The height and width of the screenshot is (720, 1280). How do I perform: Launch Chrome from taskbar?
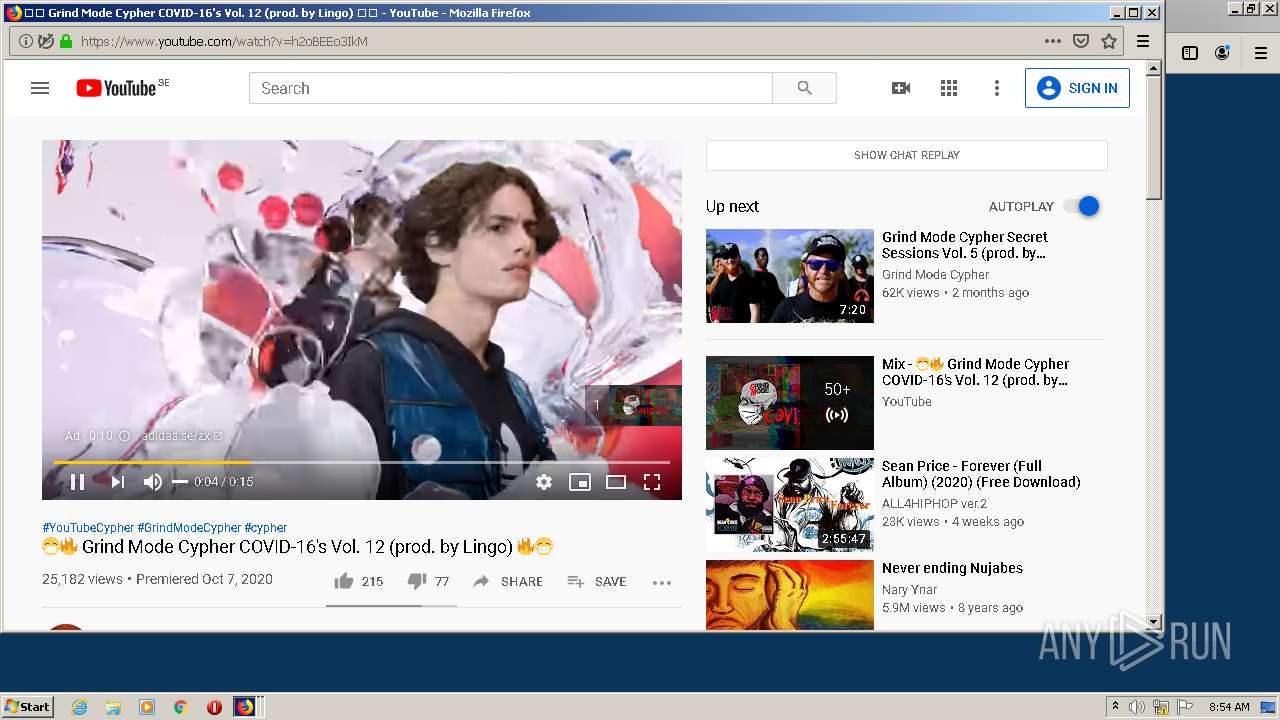tap(180, 707)
